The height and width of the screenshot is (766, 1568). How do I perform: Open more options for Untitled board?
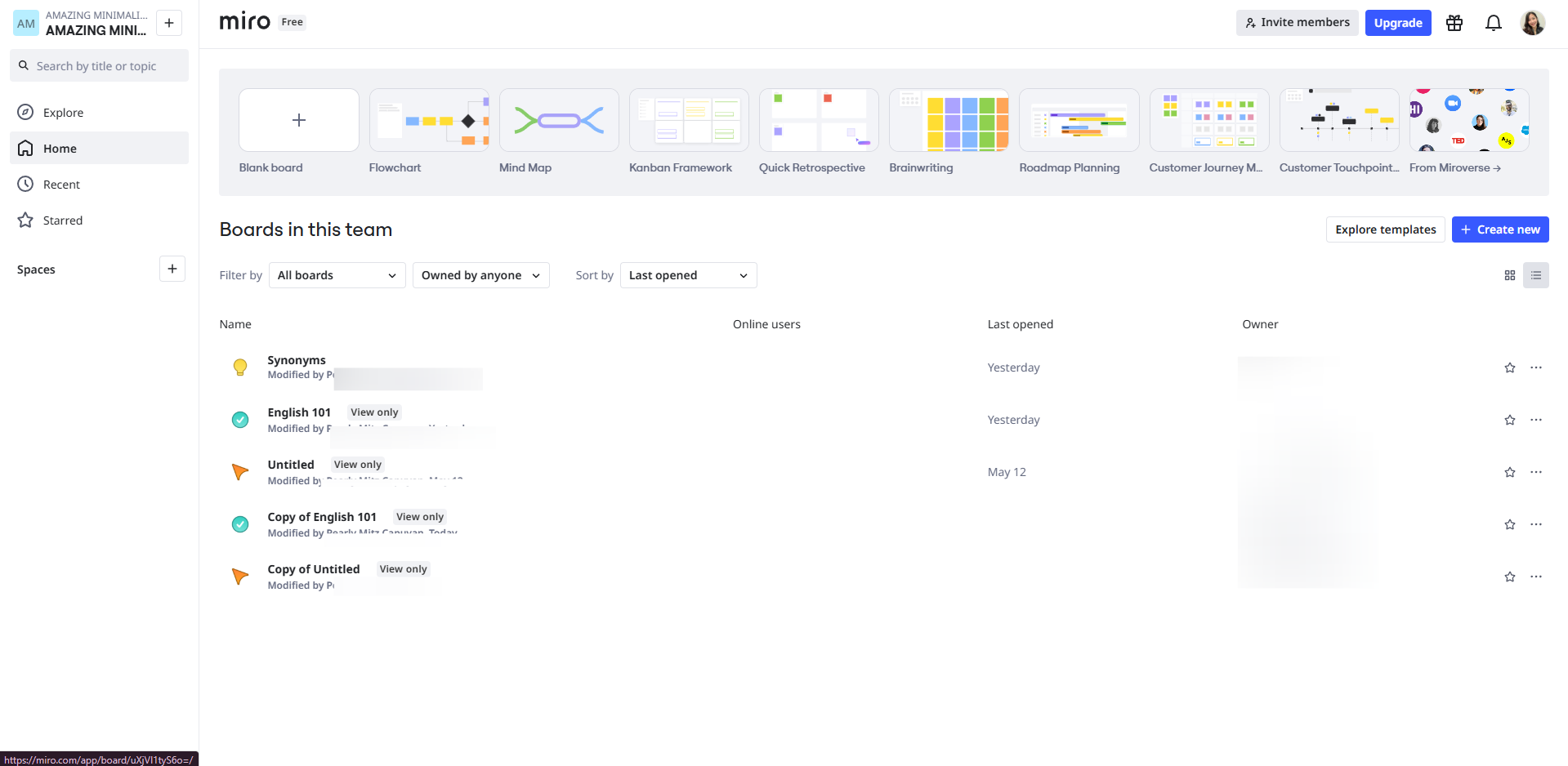pyautogui.click(x=1536, y=472)
